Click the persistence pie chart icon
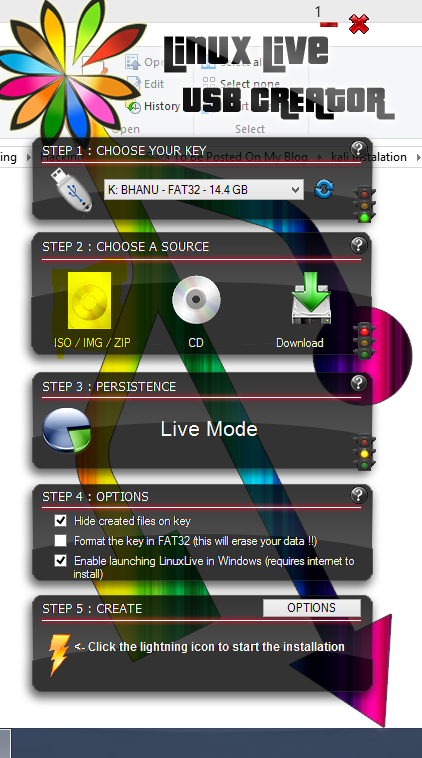 pos(67,430)
